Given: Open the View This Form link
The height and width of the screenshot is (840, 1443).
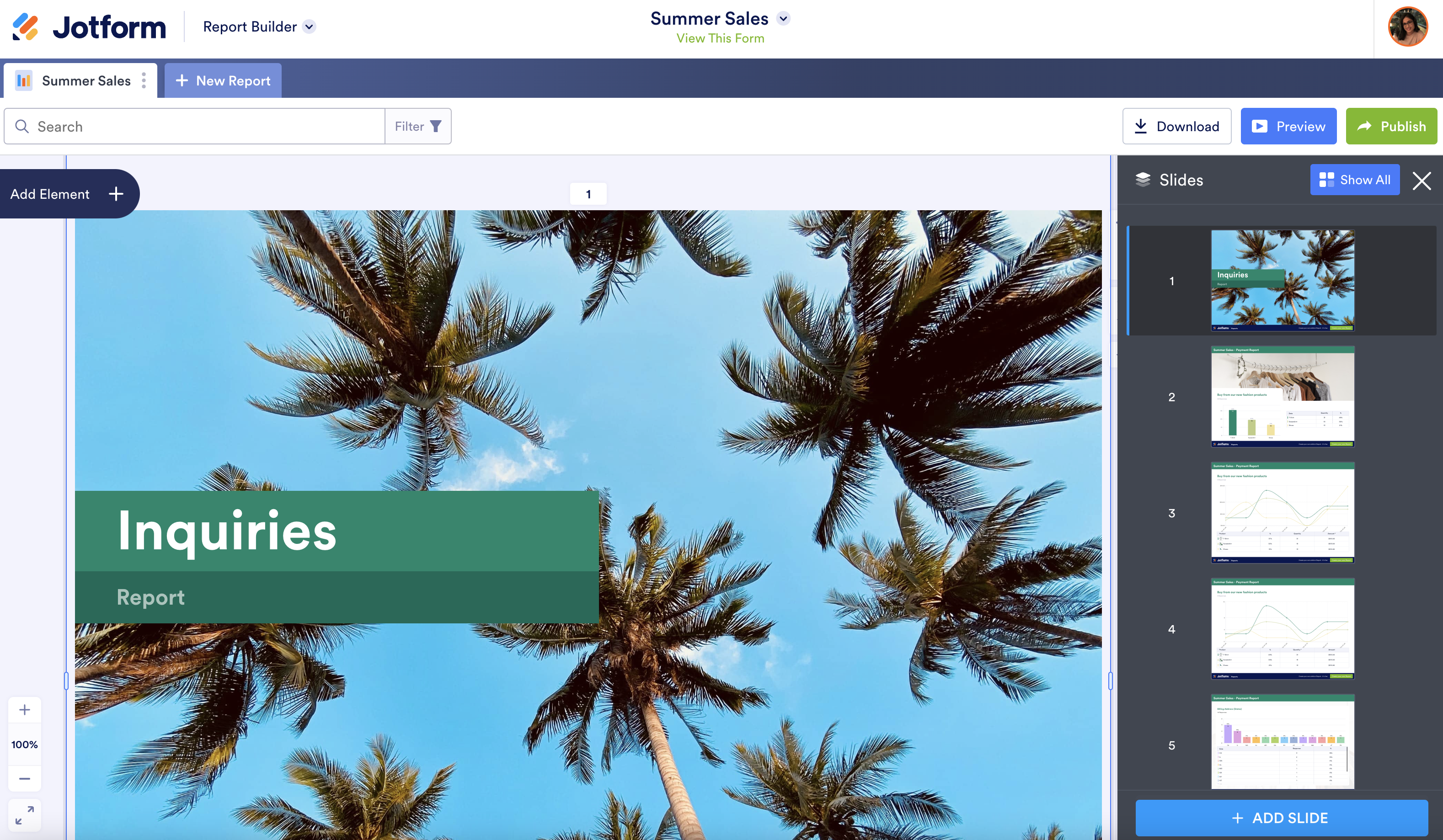Looking at the screenshot, I should click(720, 38).
